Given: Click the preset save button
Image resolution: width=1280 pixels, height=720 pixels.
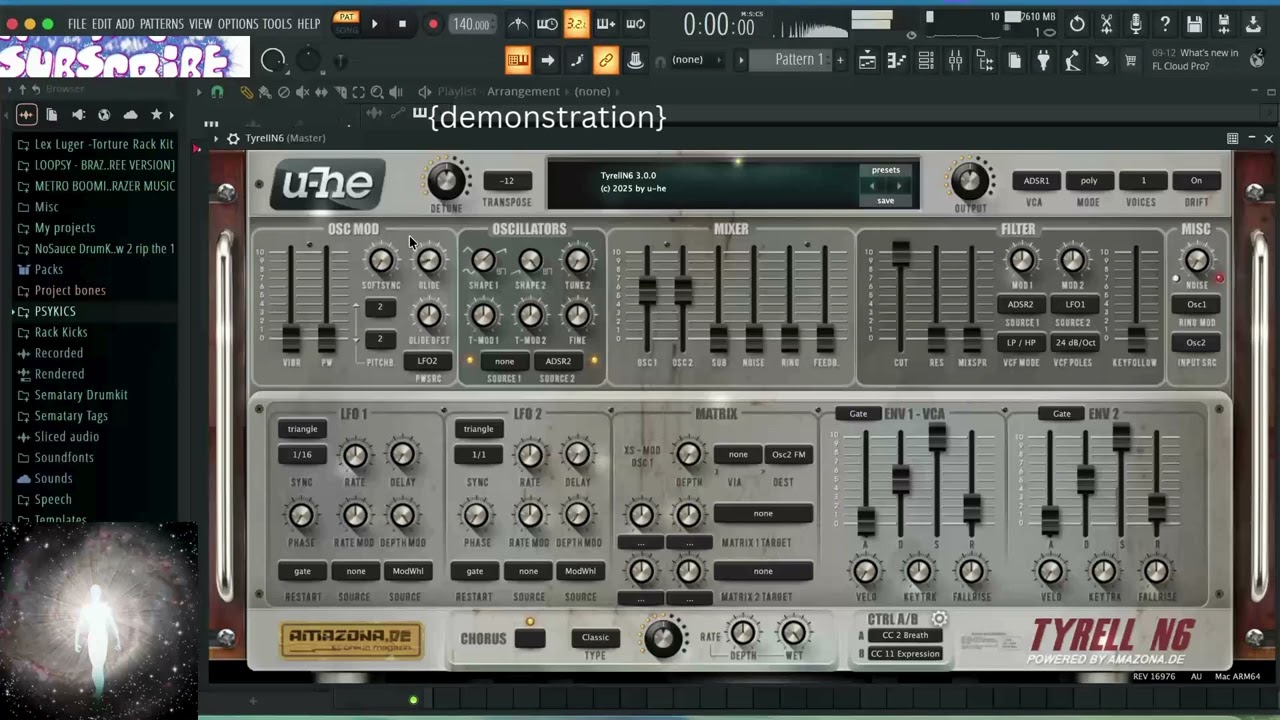Looking at the screenshot, I should click(x=885, y=201).
